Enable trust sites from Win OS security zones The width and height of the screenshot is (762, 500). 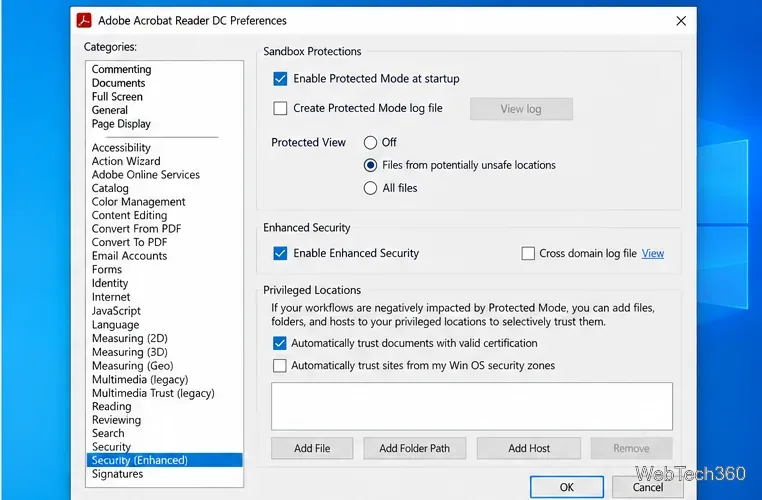[279, 365]
